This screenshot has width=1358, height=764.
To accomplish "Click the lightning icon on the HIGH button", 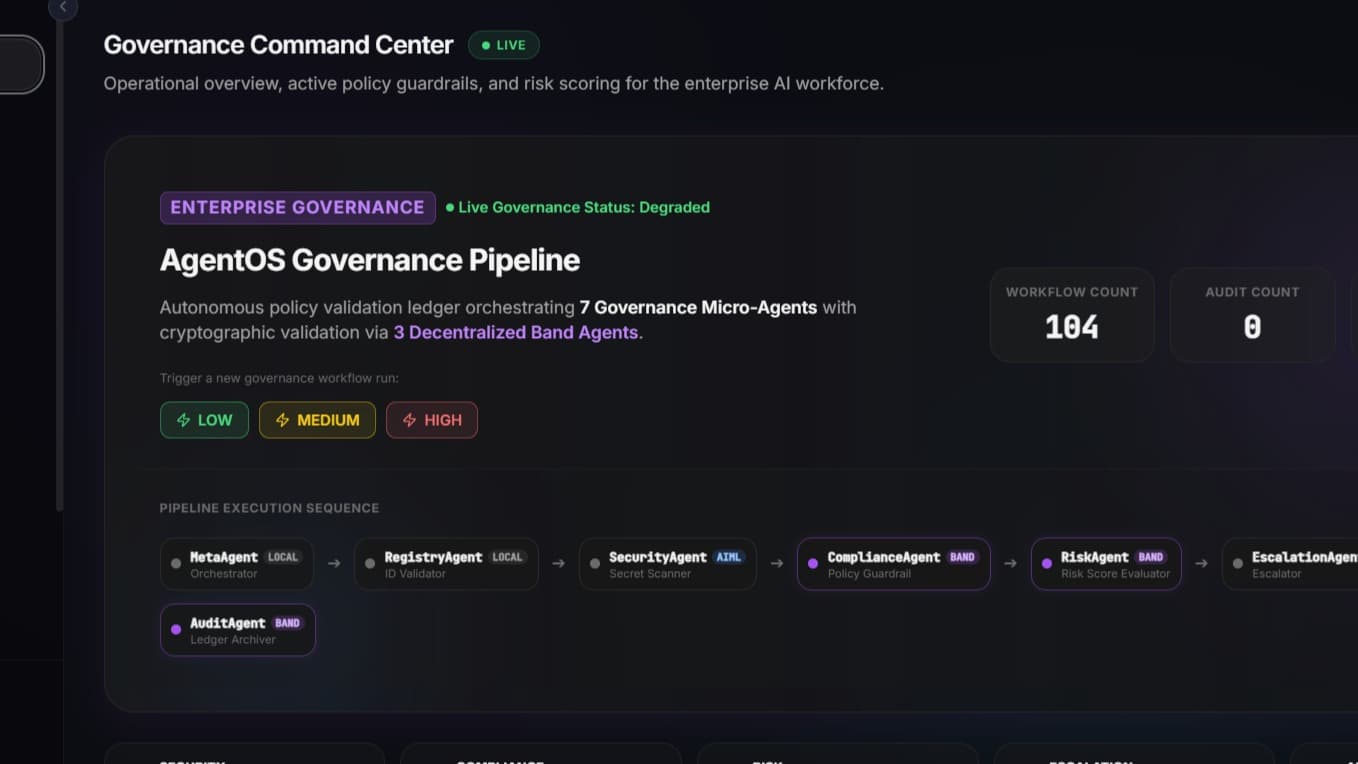I will tap(409, 420).
